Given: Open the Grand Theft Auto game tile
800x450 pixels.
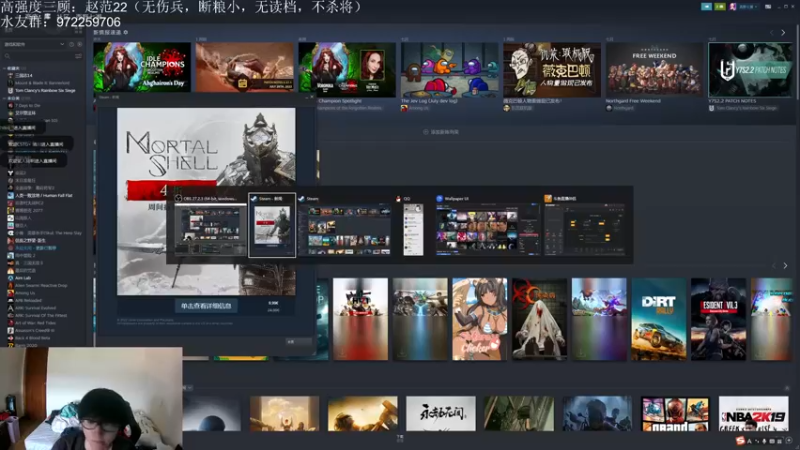Looking at the screenshot, I should [x=675, y=413].
